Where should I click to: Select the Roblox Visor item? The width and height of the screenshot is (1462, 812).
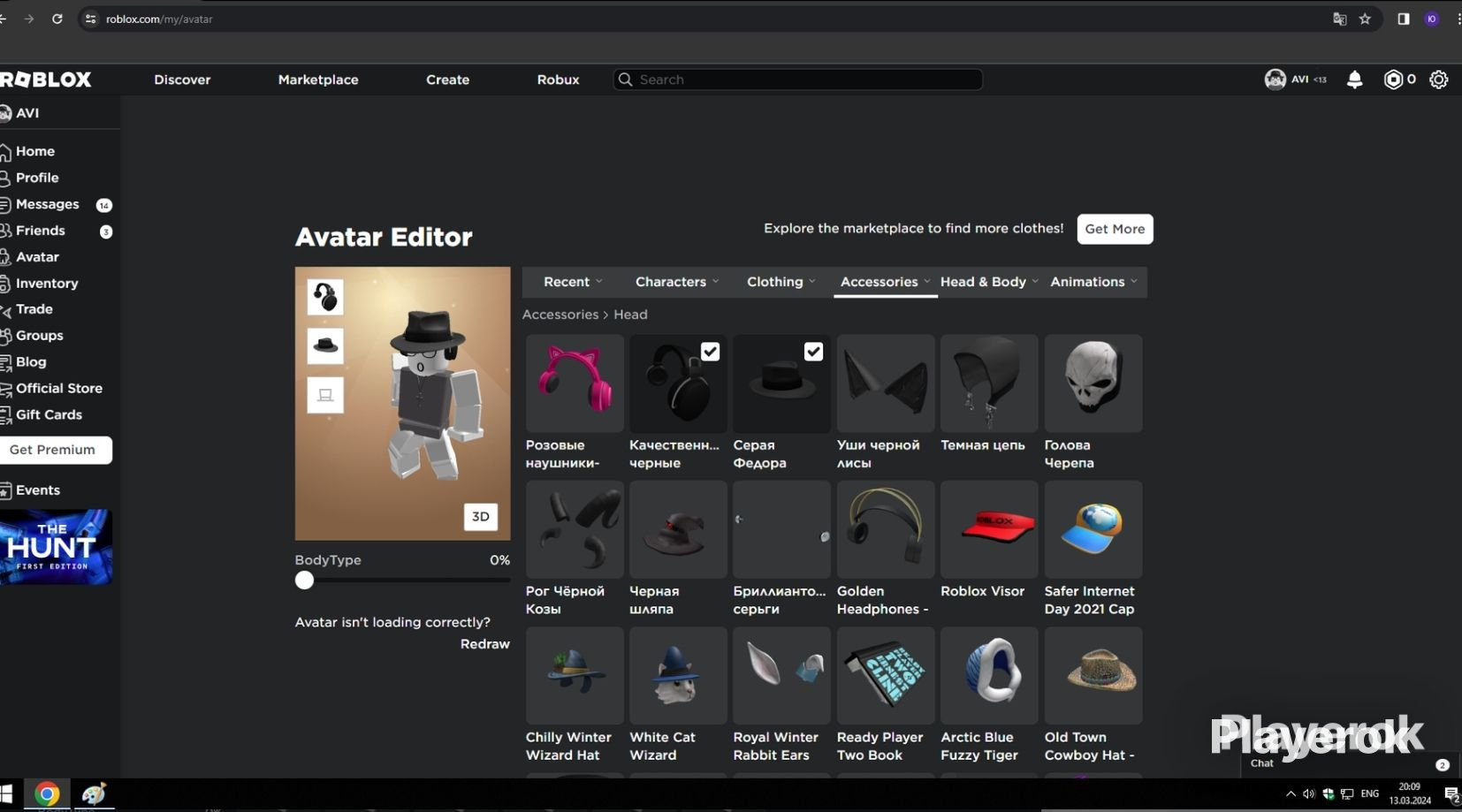(x=989, y=529)
